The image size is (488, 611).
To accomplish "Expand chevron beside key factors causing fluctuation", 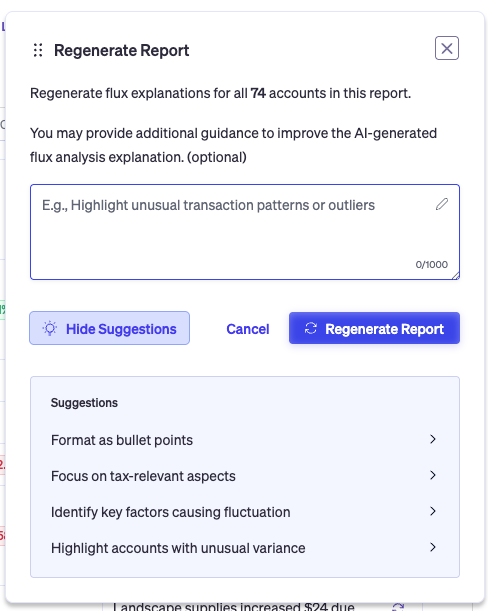I will 433,511.
